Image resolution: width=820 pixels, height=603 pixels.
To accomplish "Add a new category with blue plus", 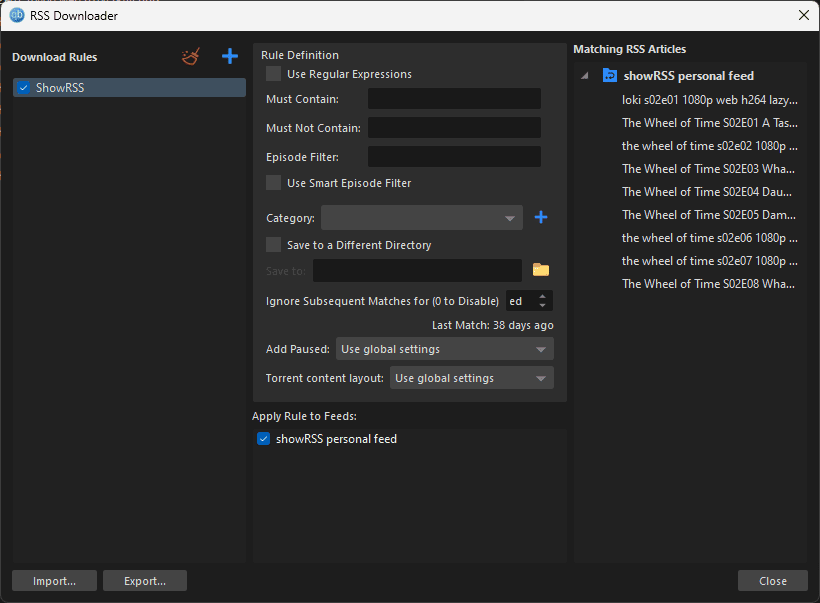I will (541, 217).
